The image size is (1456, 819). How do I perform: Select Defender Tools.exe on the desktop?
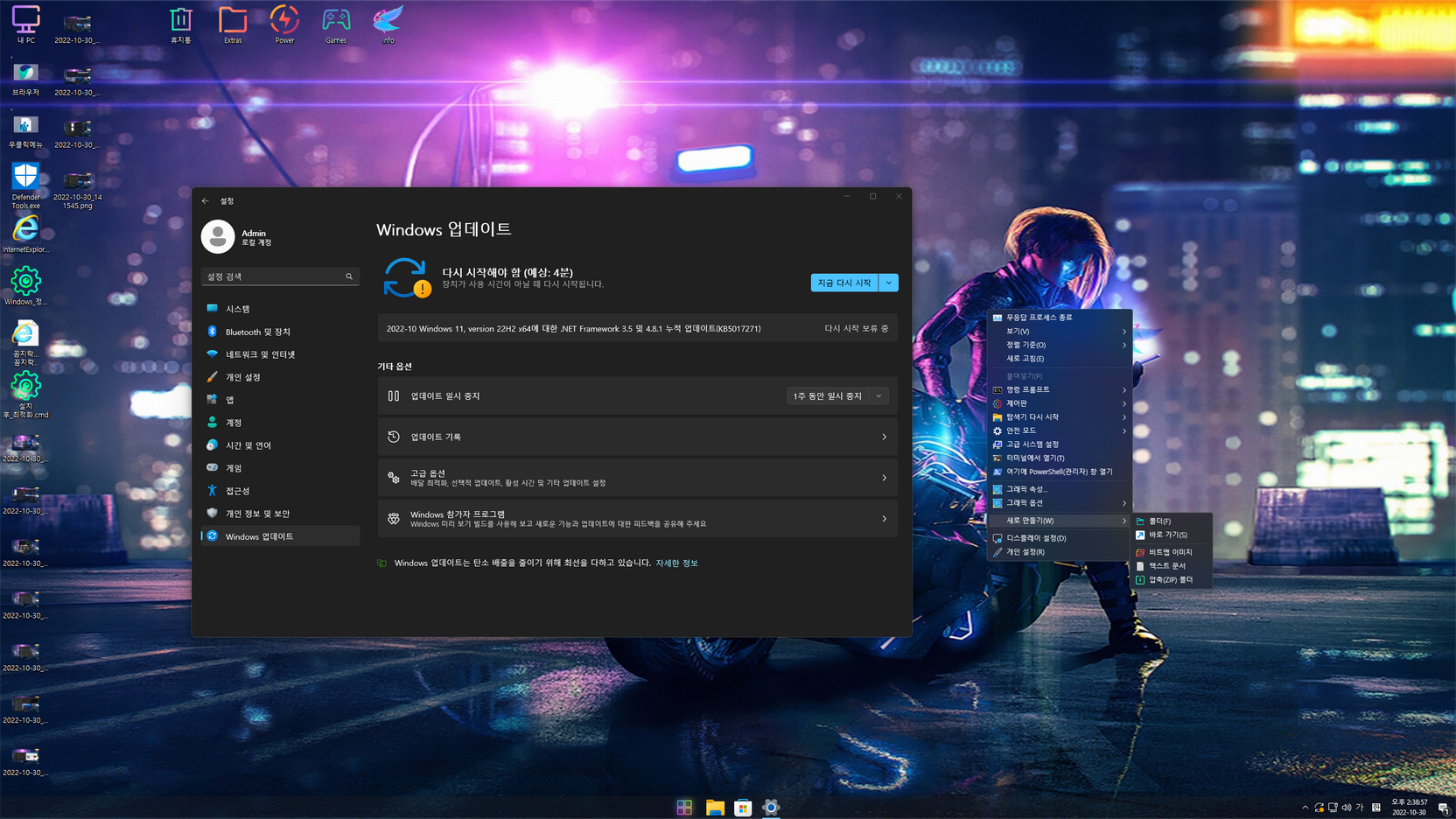click(x=25, y=185)
